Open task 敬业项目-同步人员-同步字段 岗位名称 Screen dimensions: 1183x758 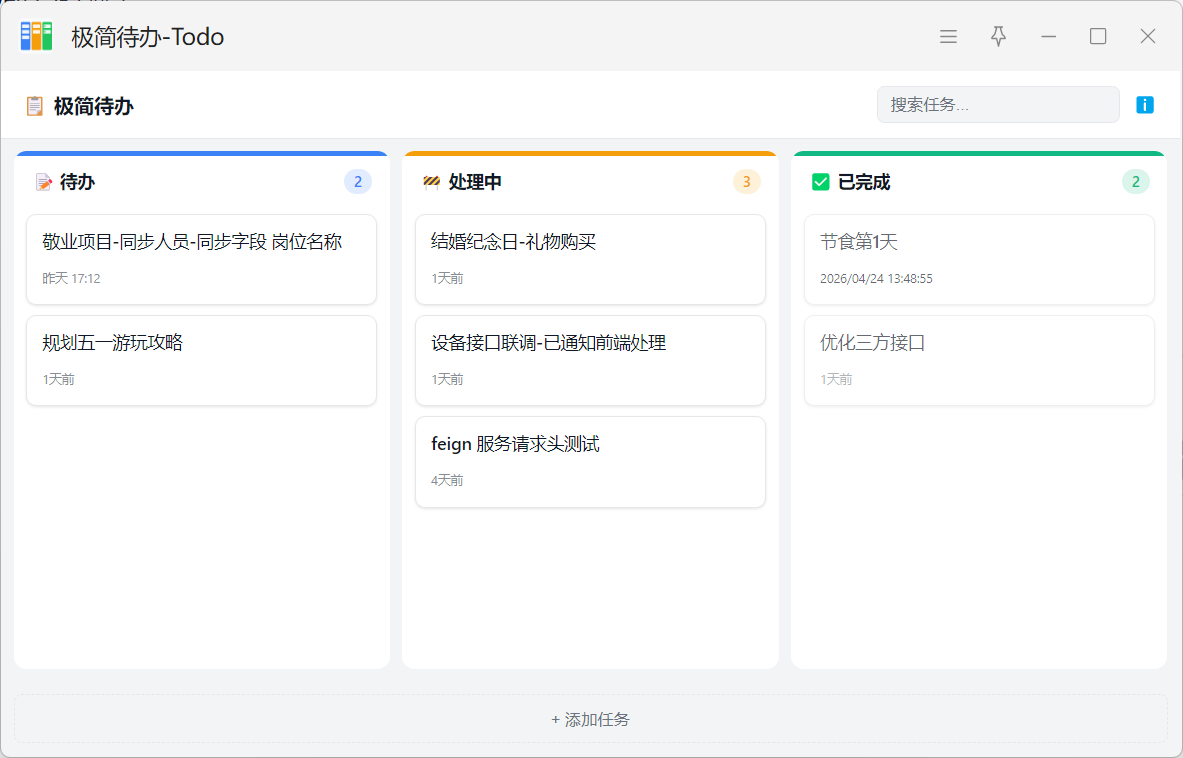pyautogui.click(x=201, y=259)
